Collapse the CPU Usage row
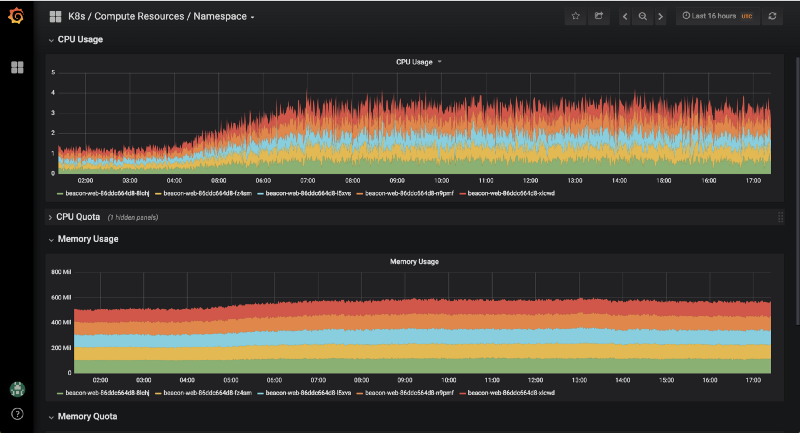This screenshot has width=800, height=433. click(79, 39)
